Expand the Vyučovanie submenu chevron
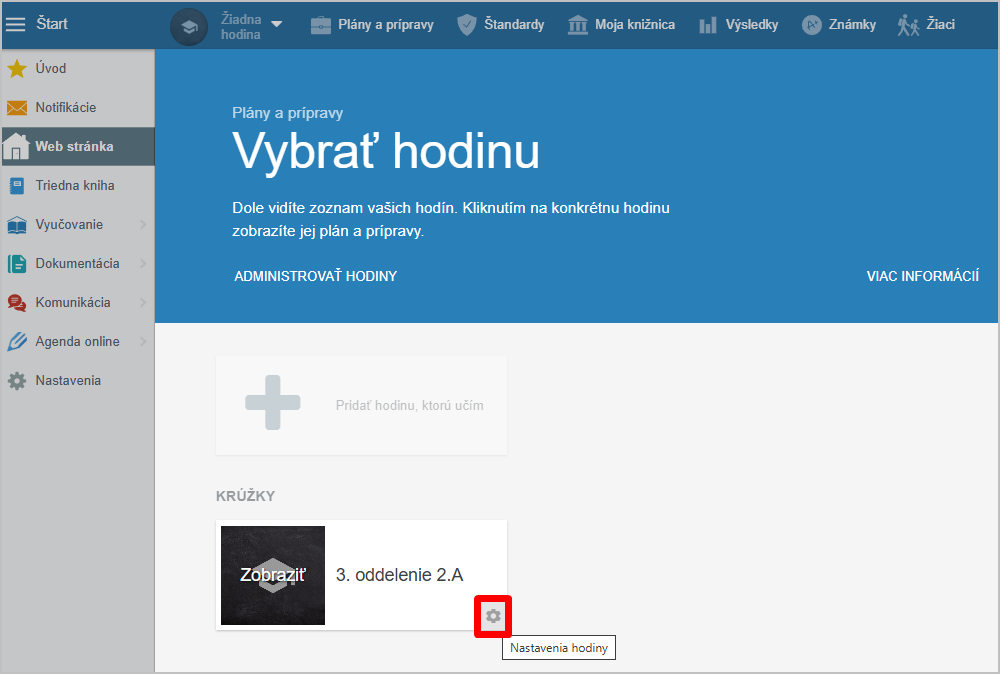This screenshot has height=674, width=1000. pyautogui.click(x=143, y=224)
